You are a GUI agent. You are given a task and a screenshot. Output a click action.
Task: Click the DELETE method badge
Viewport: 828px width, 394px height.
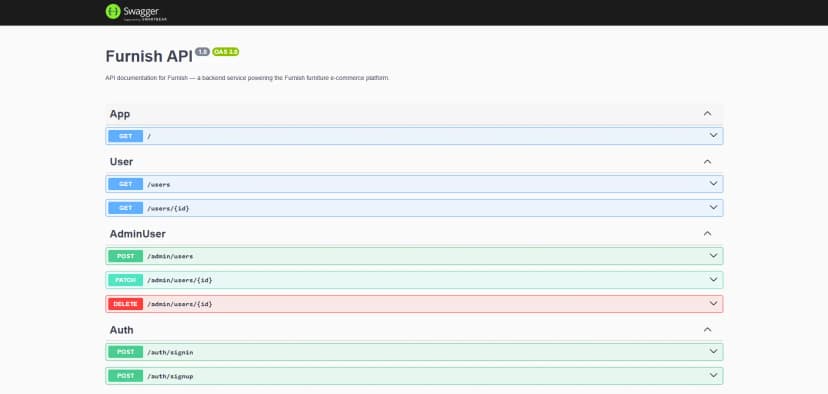[126, 304]
